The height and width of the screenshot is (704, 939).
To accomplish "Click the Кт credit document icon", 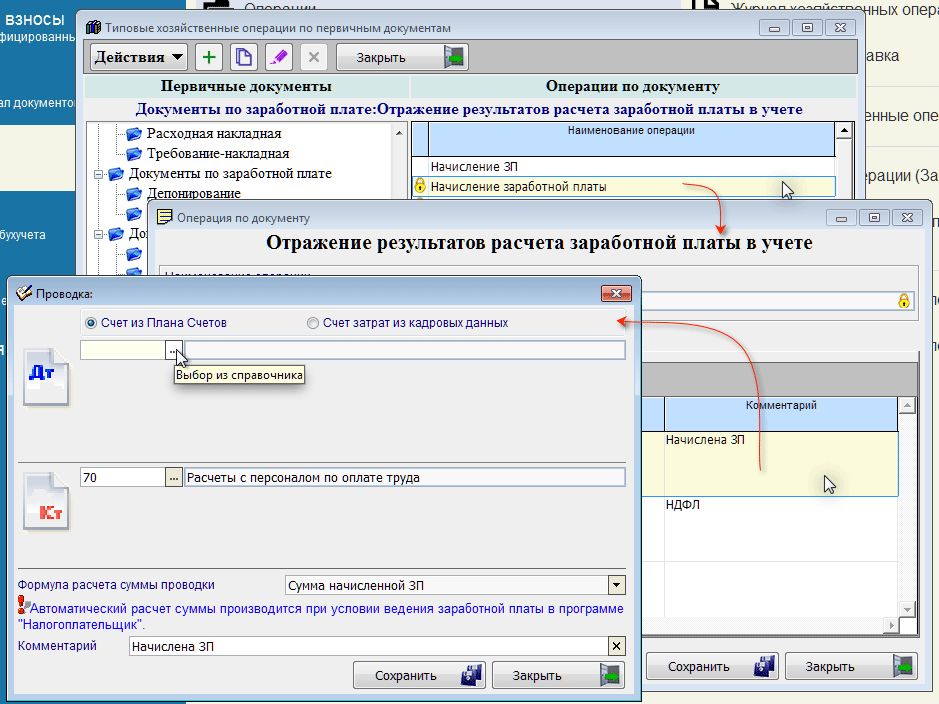I will pos(46,502).
